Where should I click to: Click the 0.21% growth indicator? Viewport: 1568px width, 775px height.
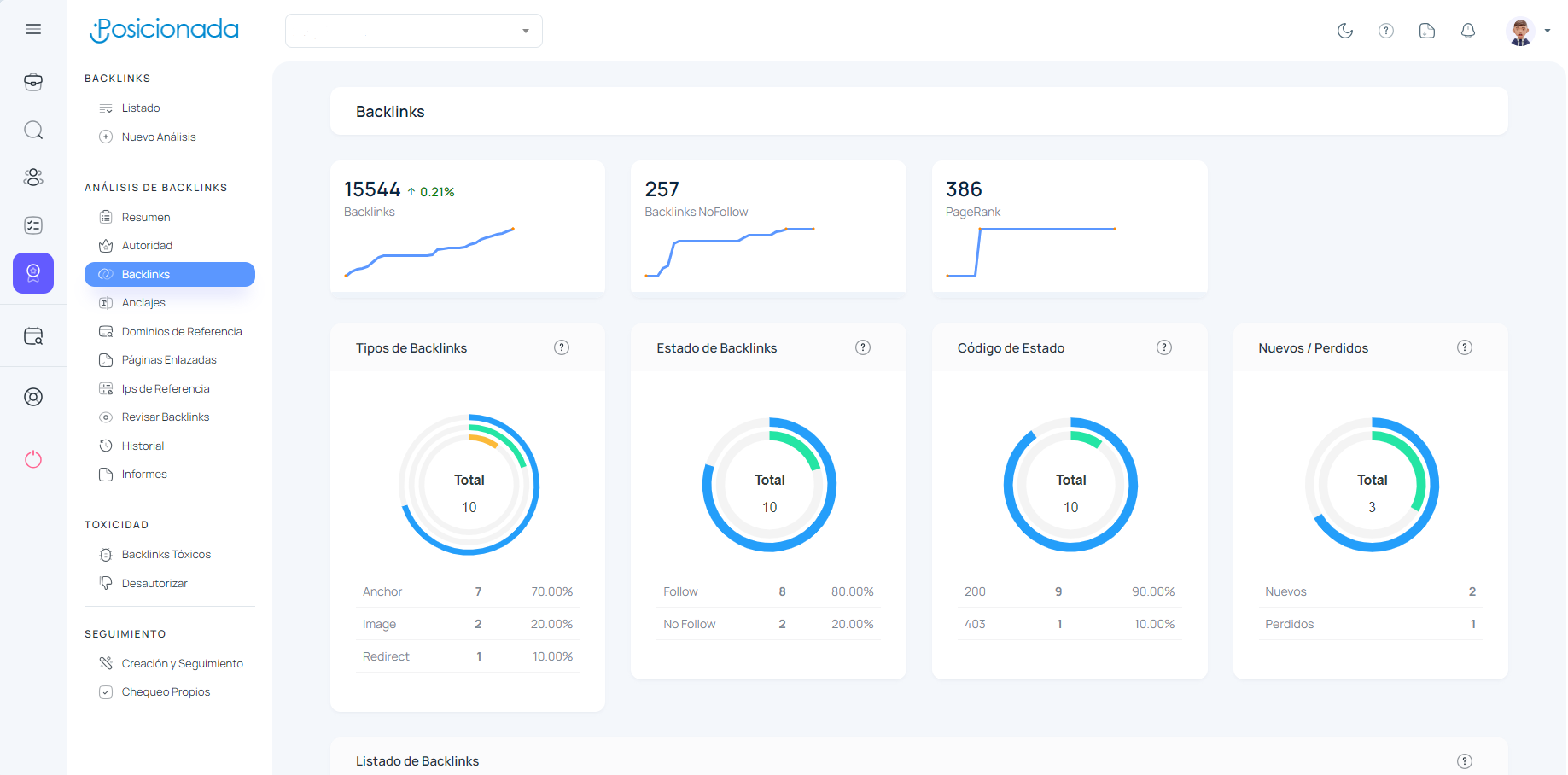[x=430, y=192]
